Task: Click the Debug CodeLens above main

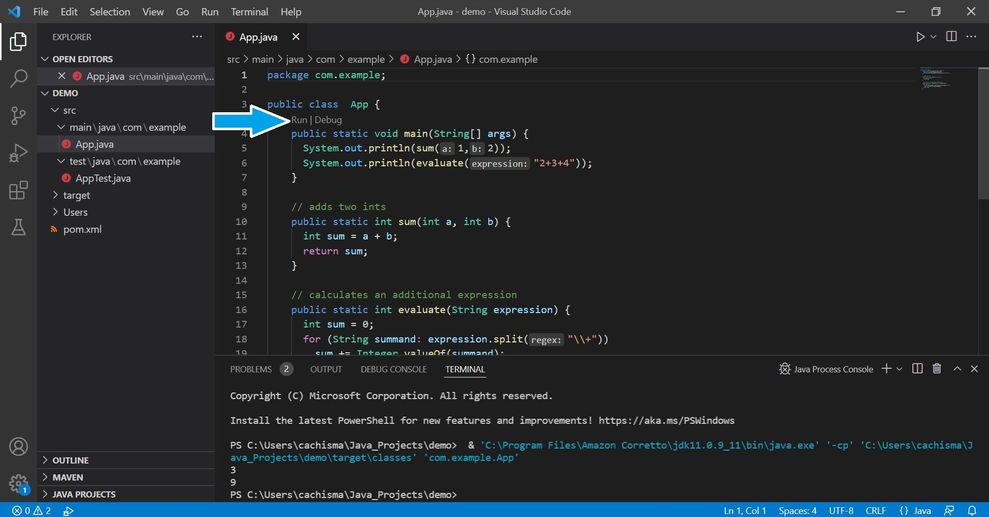Action: click(x=328, y=120)
